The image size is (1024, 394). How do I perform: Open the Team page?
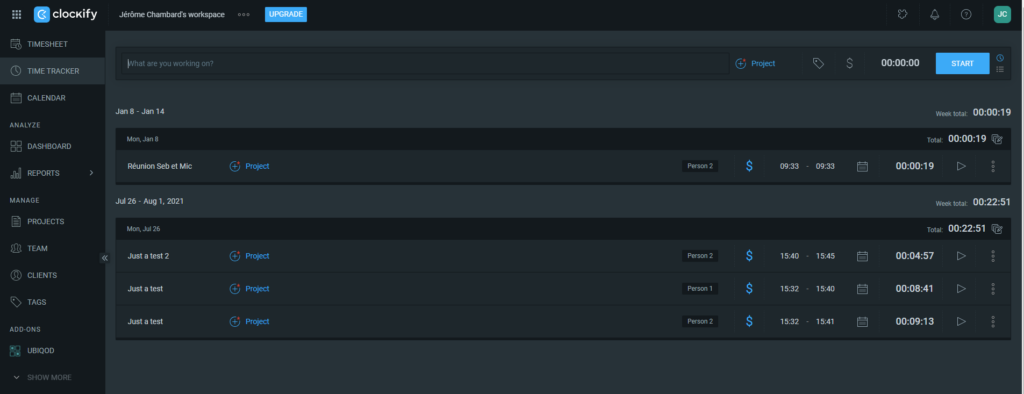pyautogui.click(x=52, y=248)
